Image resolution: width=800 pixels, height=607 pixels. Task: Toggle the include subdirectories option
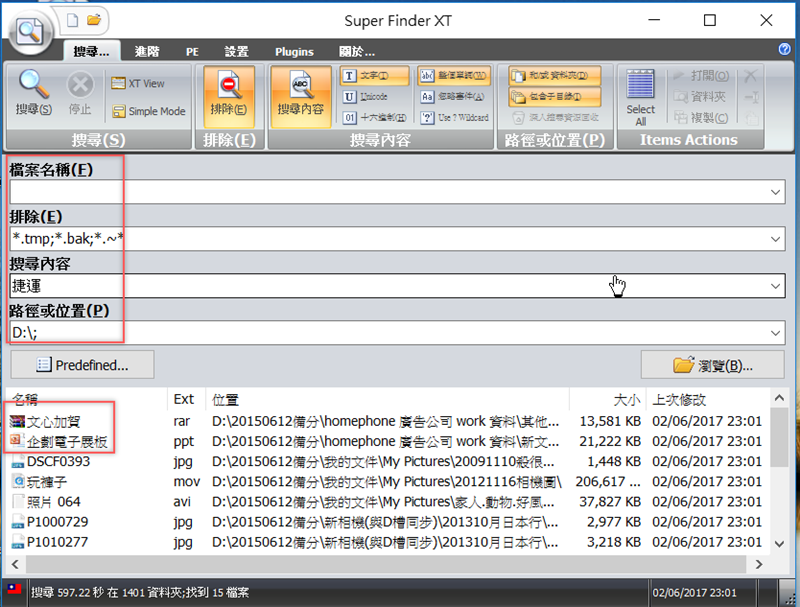tap(555, 97)
